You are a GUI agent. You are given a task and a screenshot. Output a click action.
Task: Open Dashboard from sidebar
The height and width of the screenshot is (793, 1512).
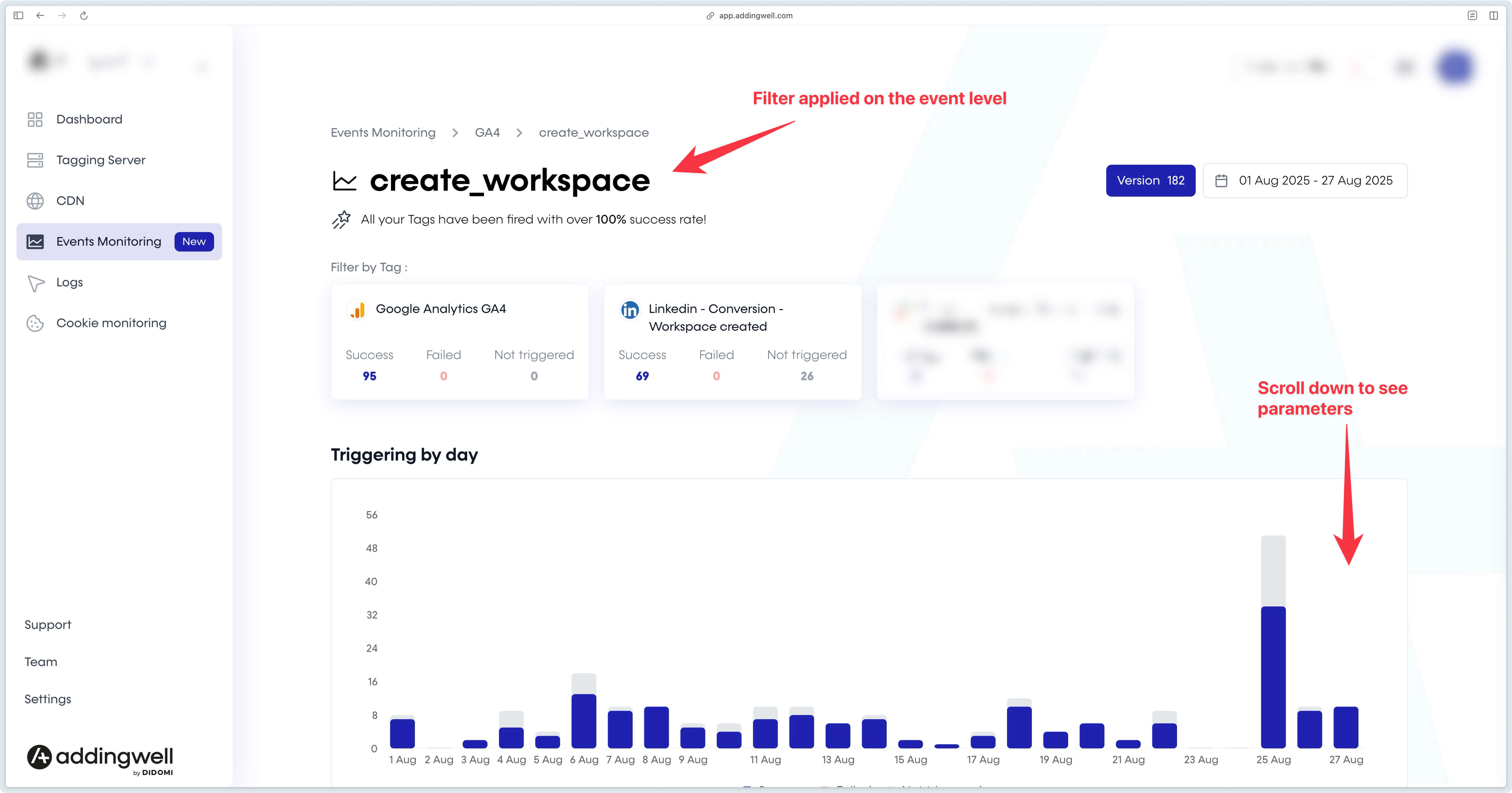pos(119,119)
